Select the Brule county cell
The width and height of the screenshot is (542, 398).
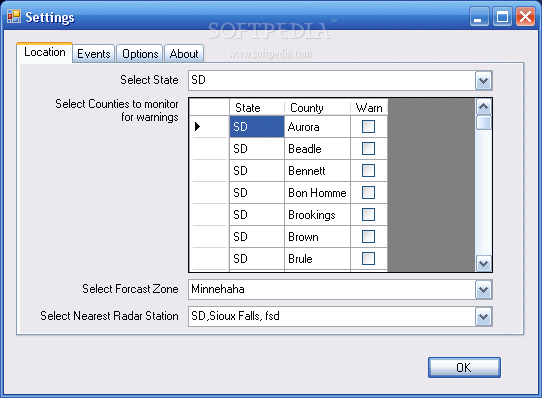[x=317, y=259]
